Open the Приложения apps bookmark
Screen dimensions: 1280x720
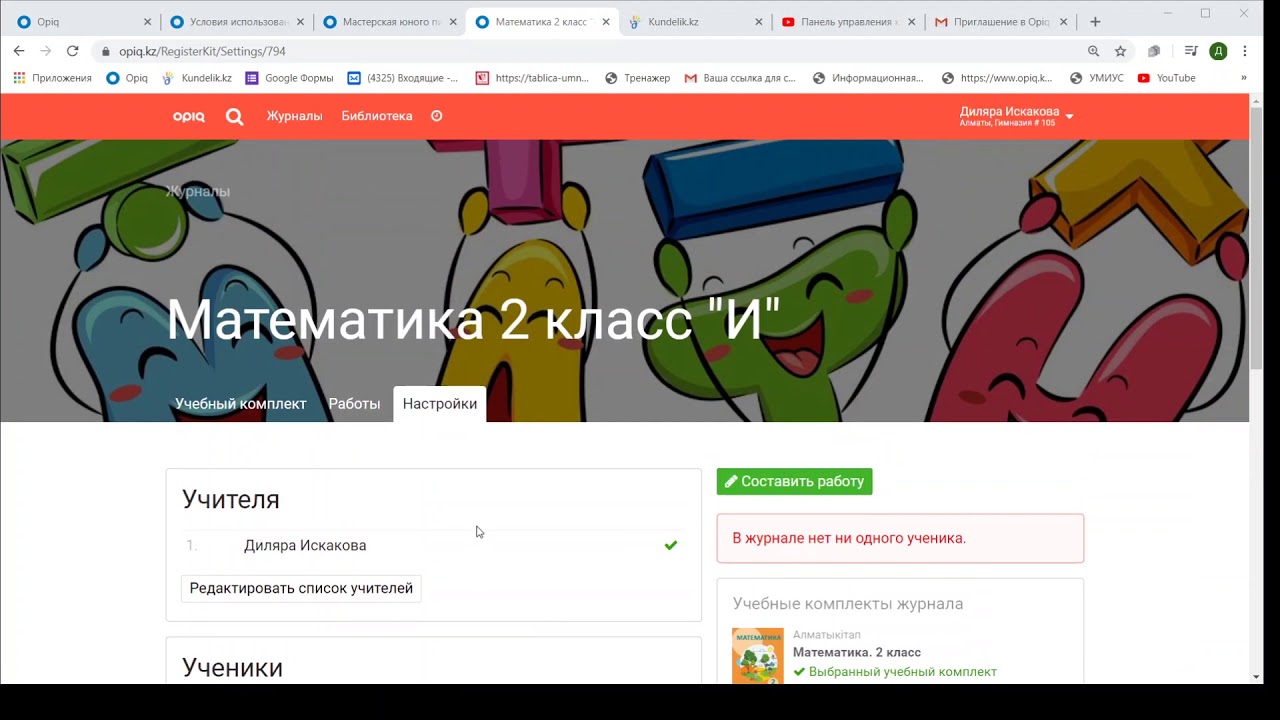[52, 78]
